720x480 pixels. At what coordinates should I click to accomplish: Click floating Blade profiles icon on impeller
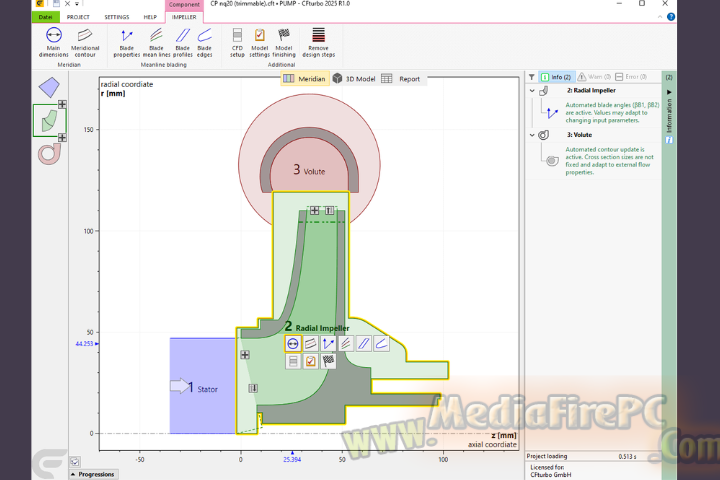(x=363, y=344)
